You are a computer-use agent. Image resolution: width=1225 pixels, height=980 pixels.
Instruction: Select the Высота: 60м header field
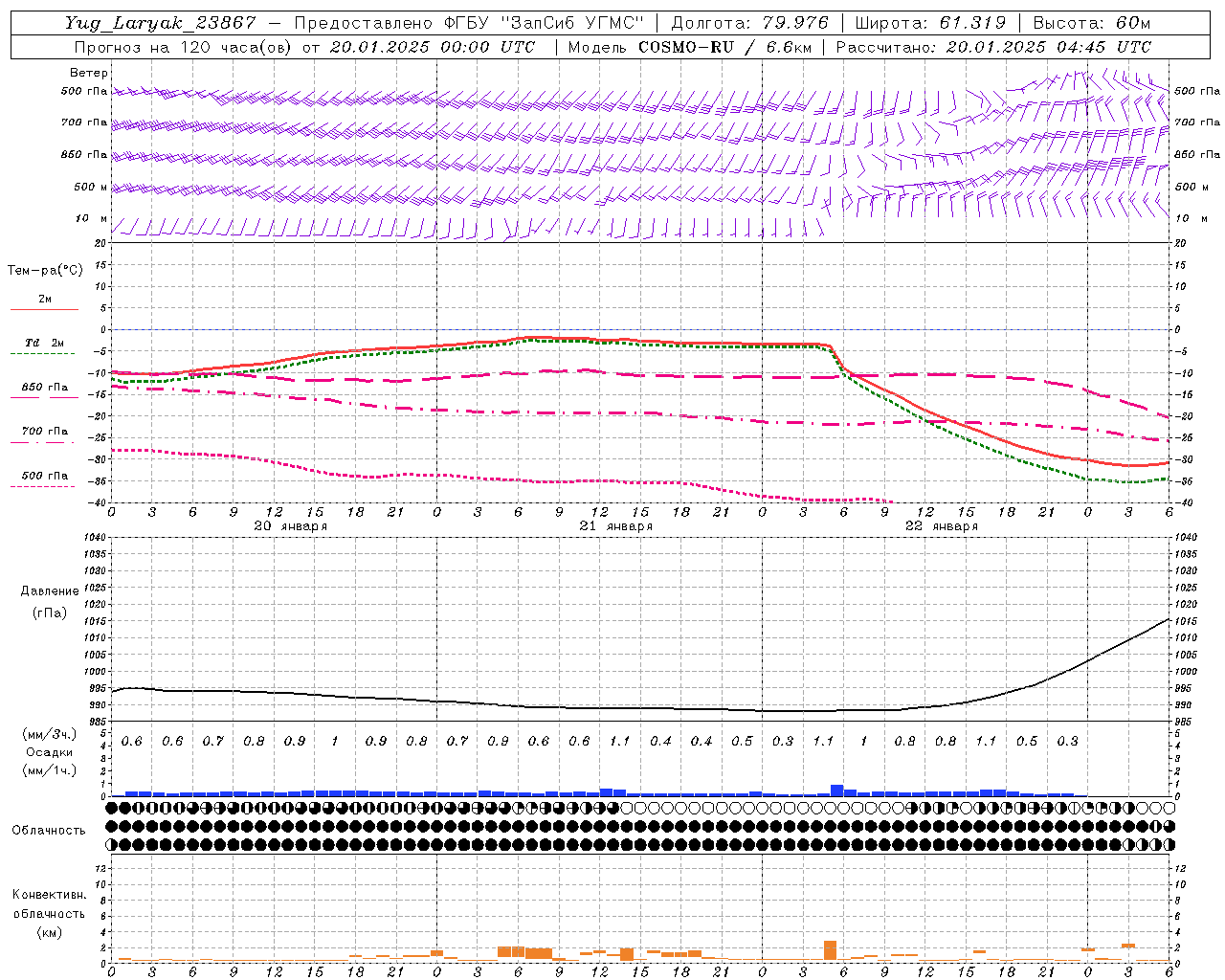coord(1091,23)
